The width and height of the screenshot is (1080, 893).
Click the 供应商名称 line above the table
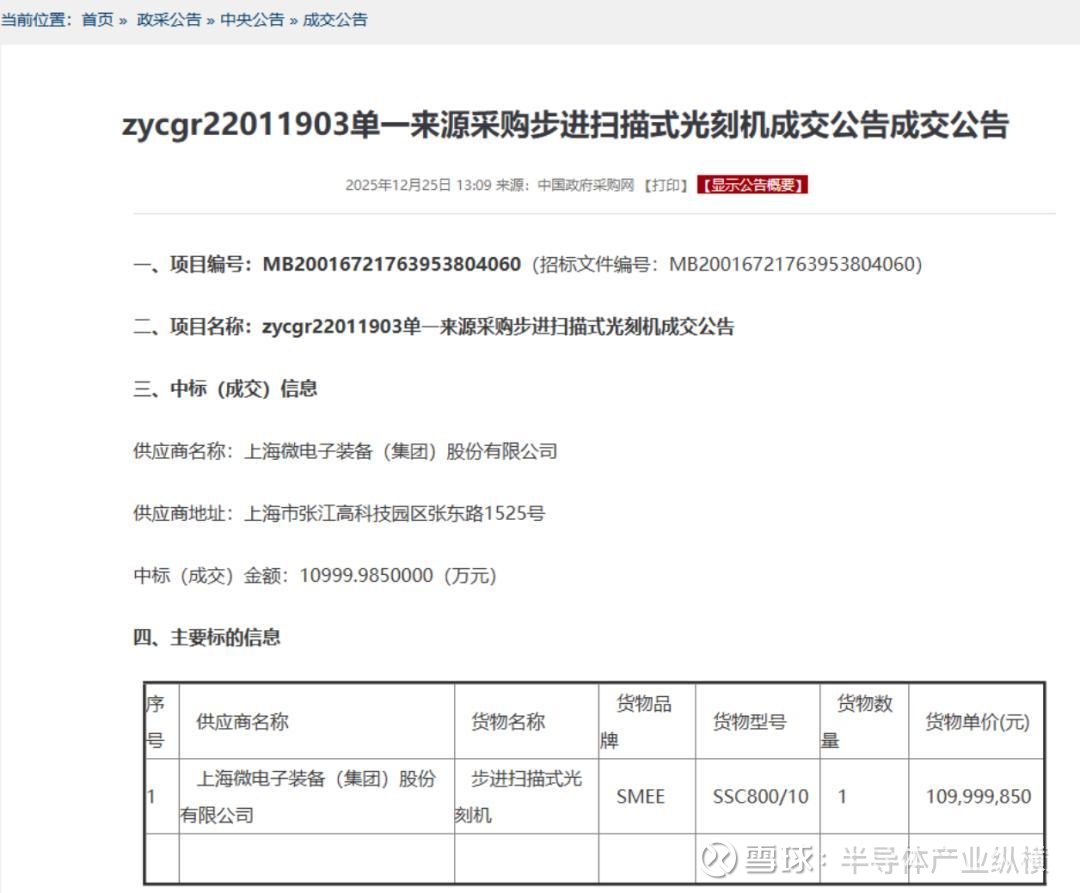pyautogui.click(x=345, y=452)
